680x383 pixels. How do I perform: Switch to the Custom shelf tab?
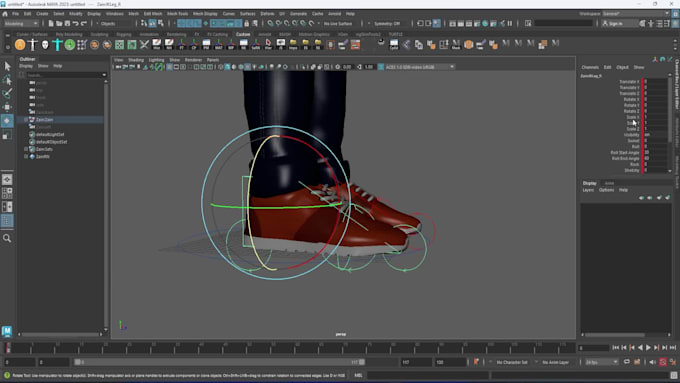coord(243,34)
